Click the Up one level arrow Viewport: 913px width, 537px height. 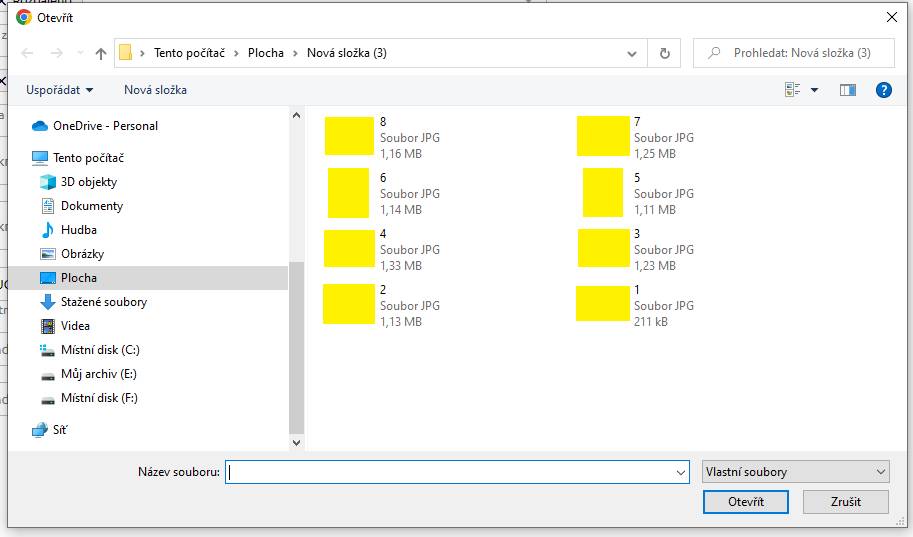point(101,54)
